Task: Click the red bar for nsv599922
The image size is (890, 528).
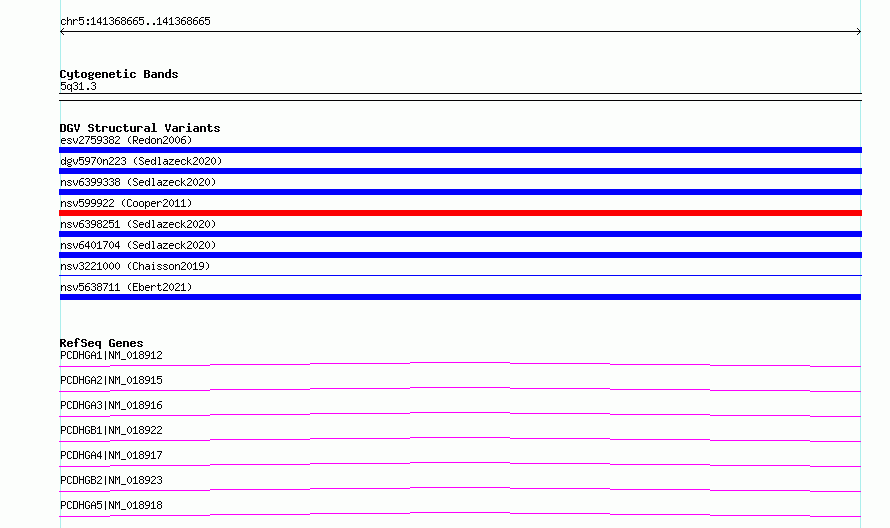Action: point(460,213)
